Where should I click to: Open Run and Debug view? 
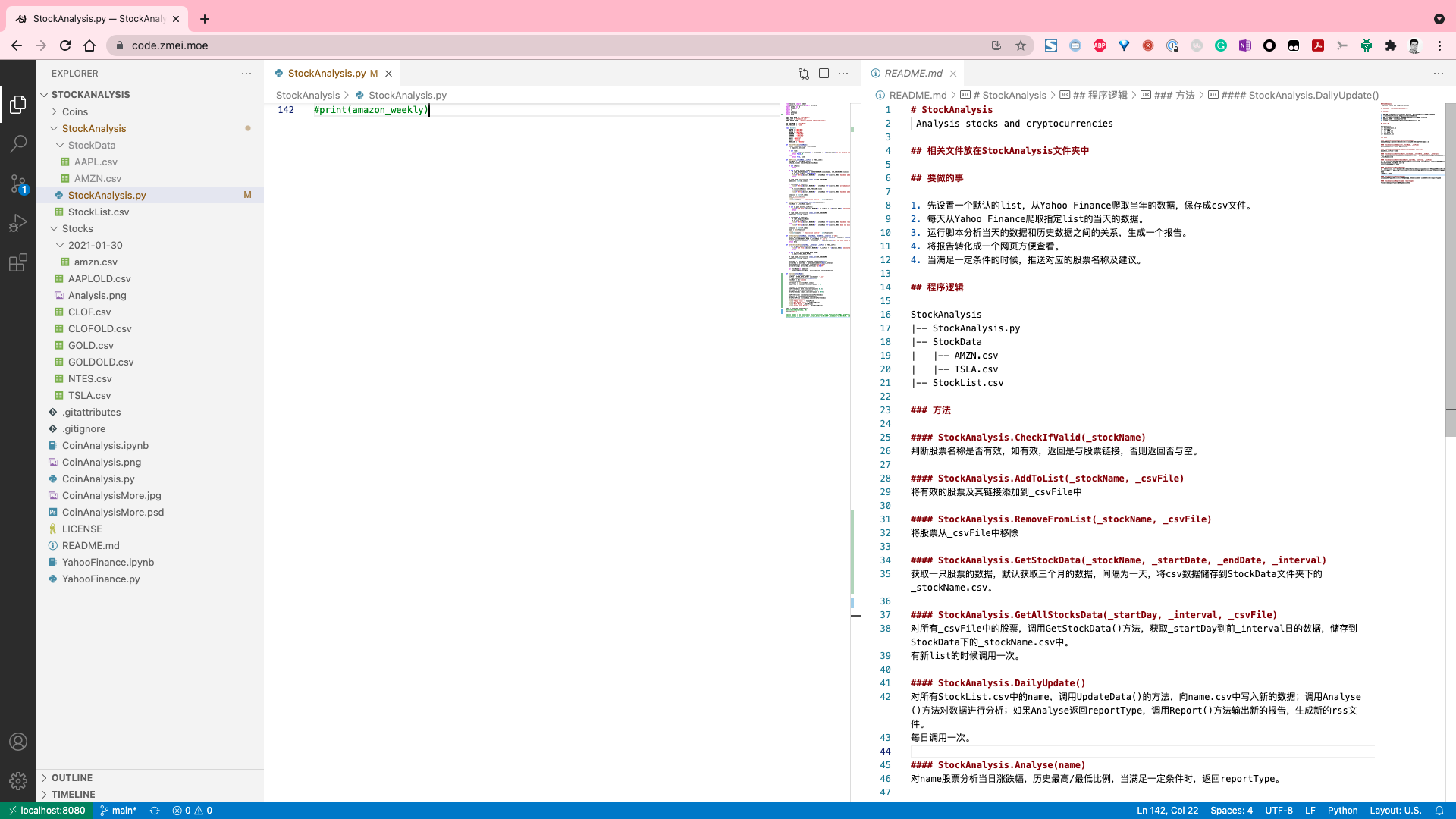point(18,223)
